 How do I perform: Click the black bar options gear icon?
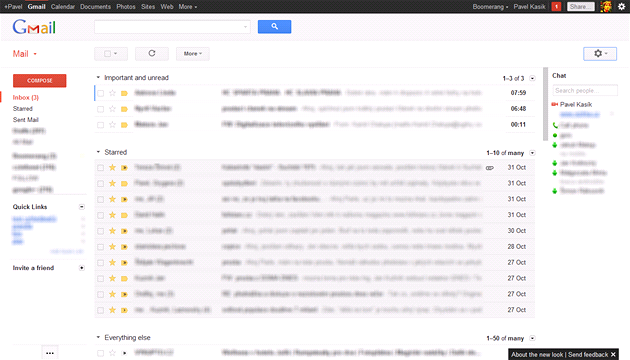[621, 6]
